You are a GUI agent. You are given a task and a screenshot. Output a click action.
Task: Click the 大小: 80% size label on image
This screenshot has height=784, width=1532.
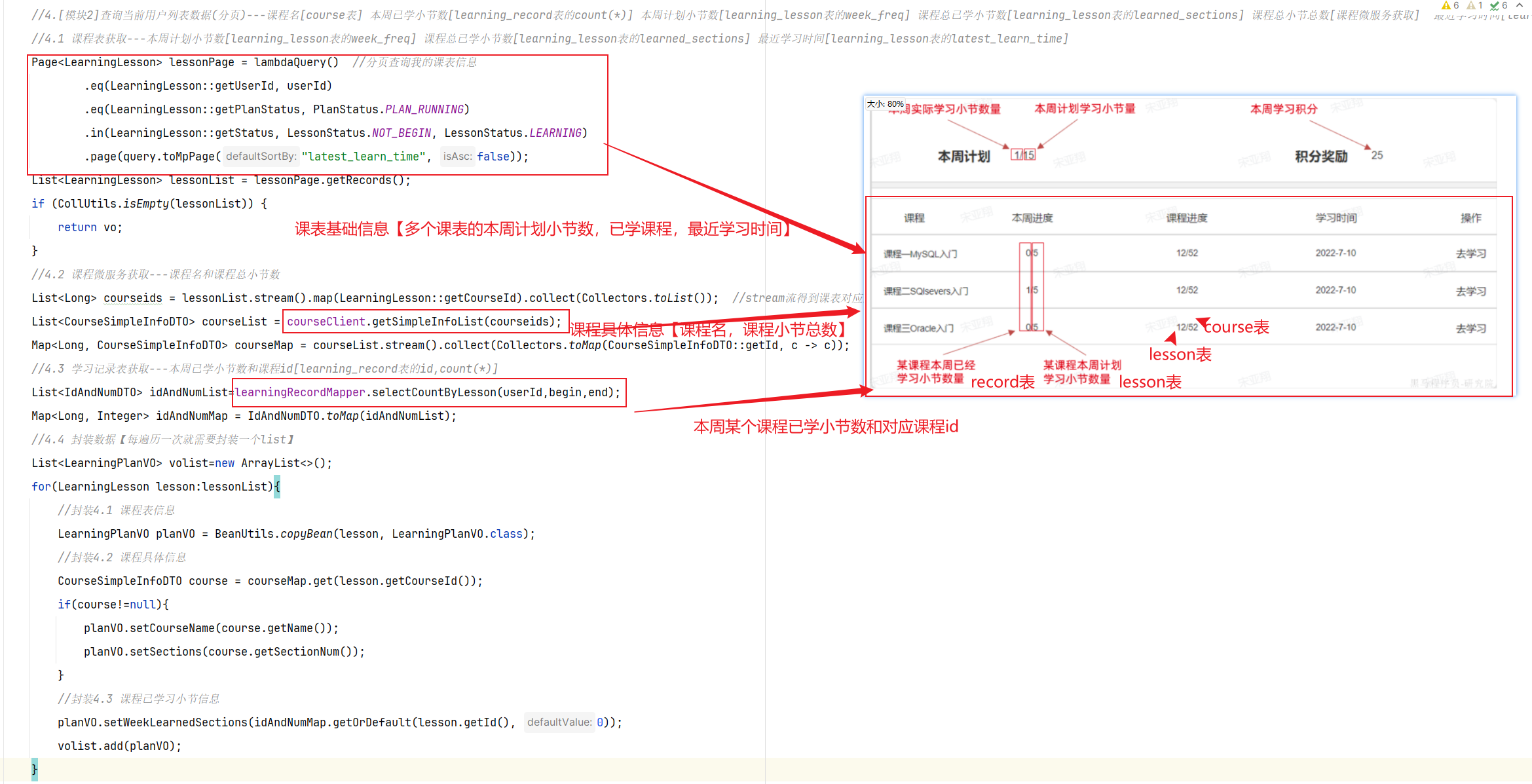pos(885,104)
